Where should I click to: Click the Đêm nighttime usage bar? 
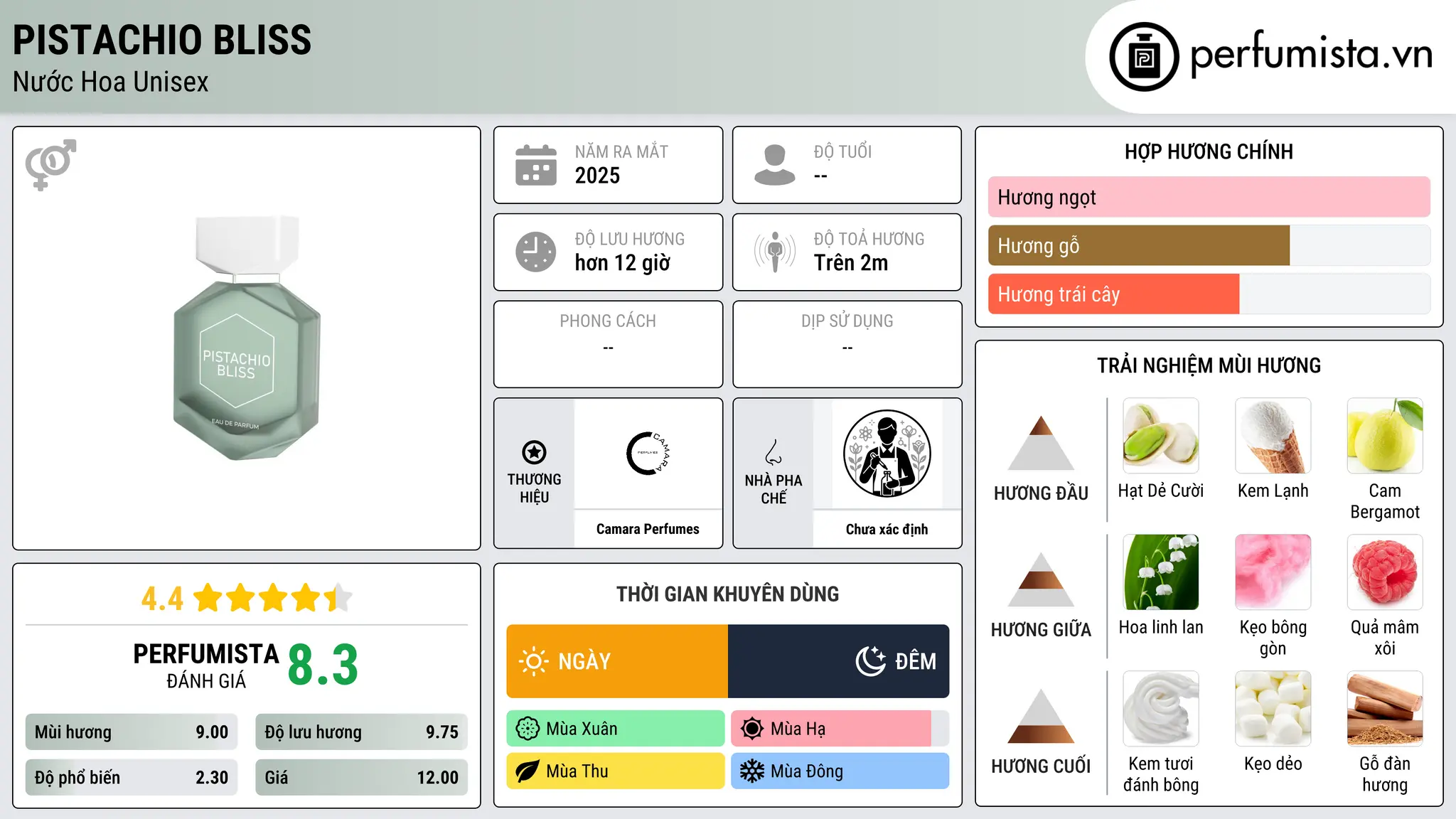pyautogui.click(x=839, y=661)
